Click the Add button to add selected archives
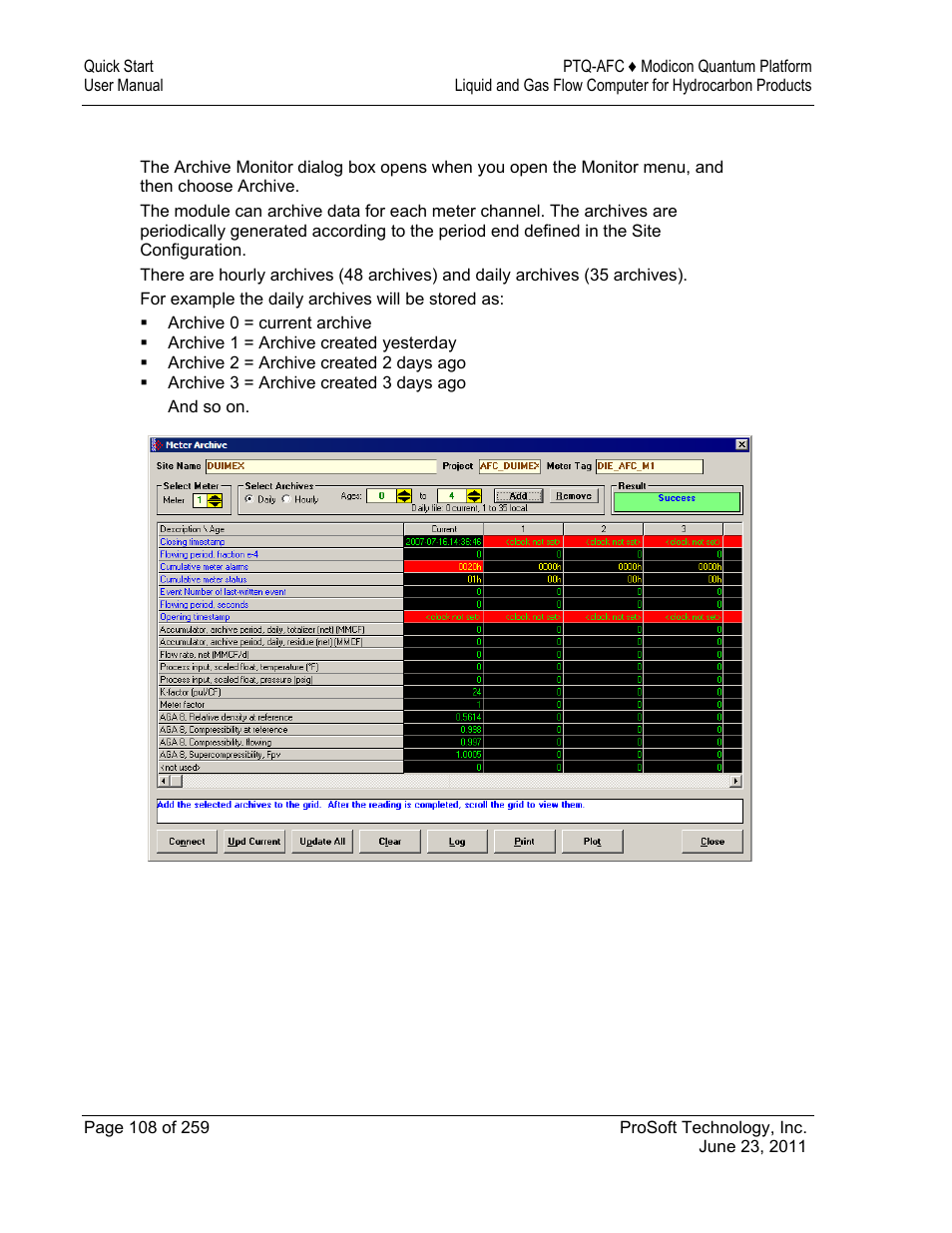The height and width of the screenshot is (1233, 952). click(518, 495)
